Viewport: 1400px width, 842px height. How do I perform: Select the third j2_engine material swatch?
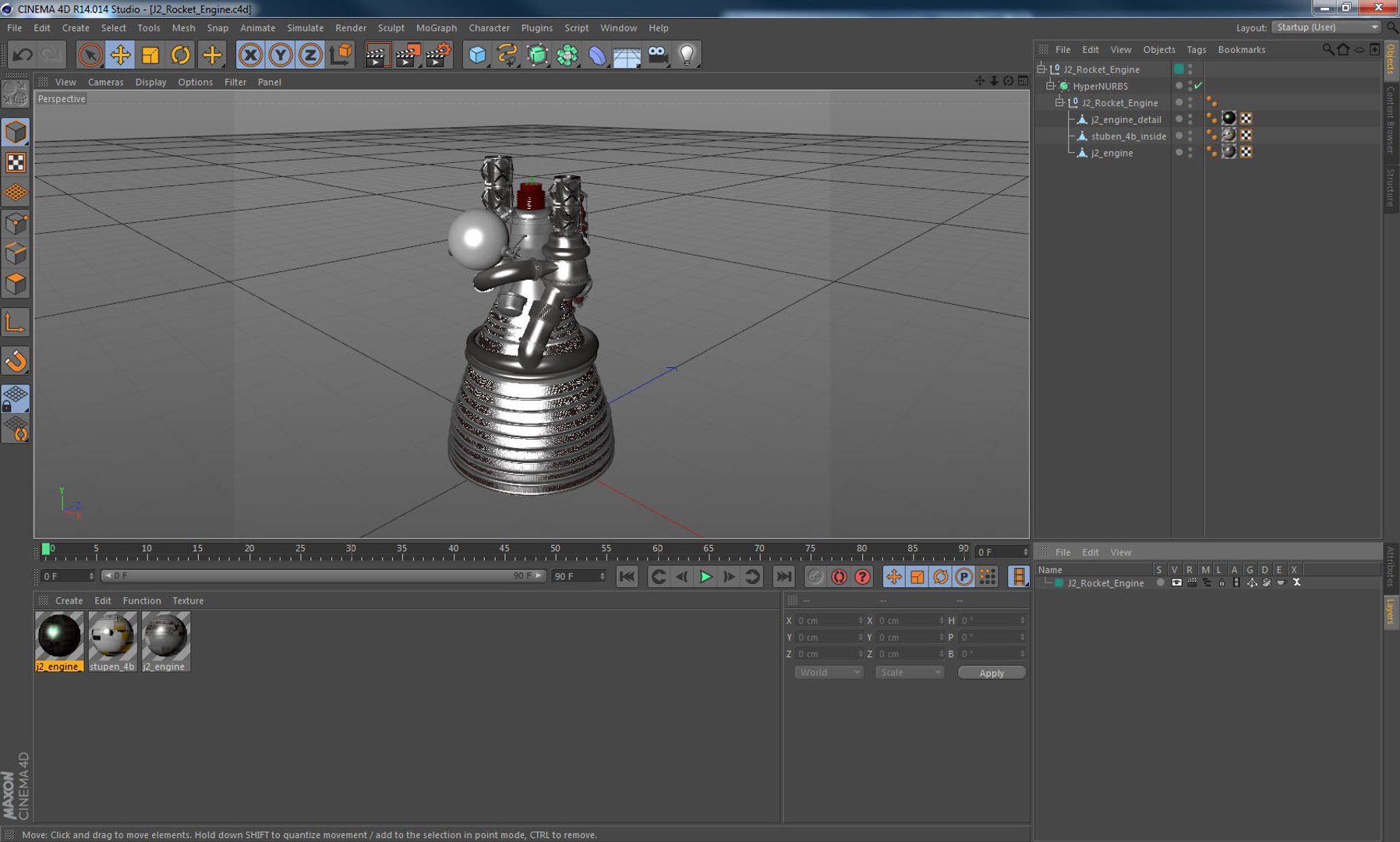click(x=165, y=641)
